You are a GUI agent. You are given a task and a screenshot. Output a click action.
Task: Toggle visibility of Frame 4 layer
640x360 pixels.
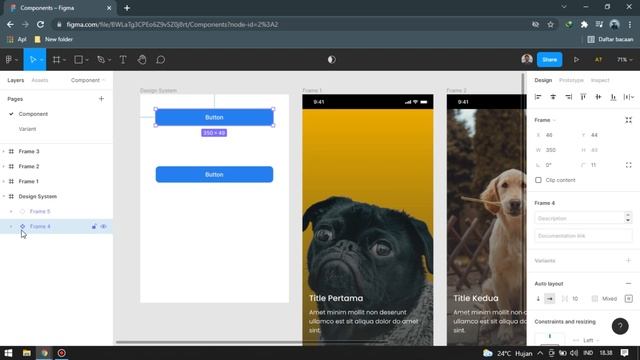[104, 226]
